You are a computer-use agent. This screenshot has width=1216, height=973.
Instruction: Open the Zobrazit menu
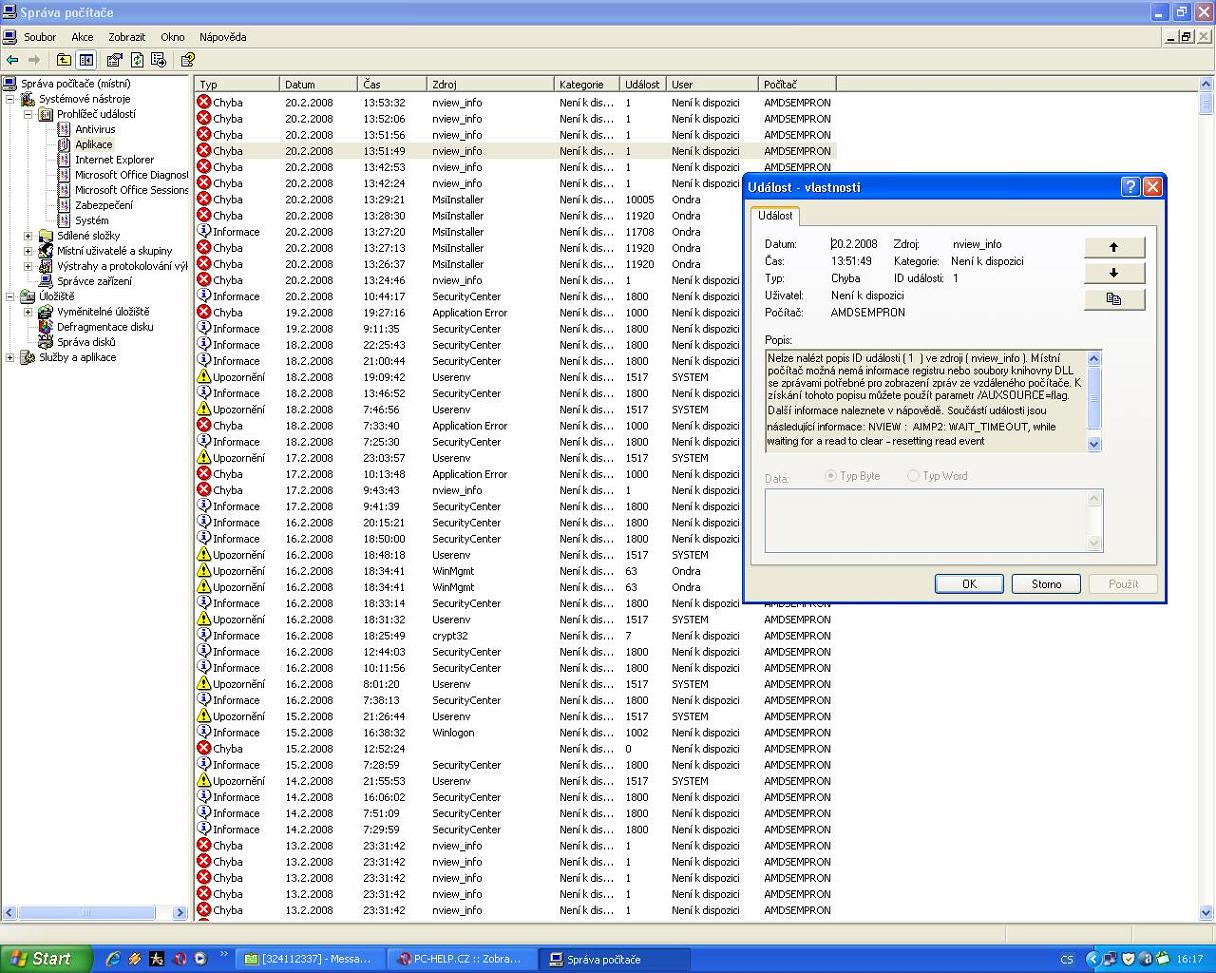point(126,37)
